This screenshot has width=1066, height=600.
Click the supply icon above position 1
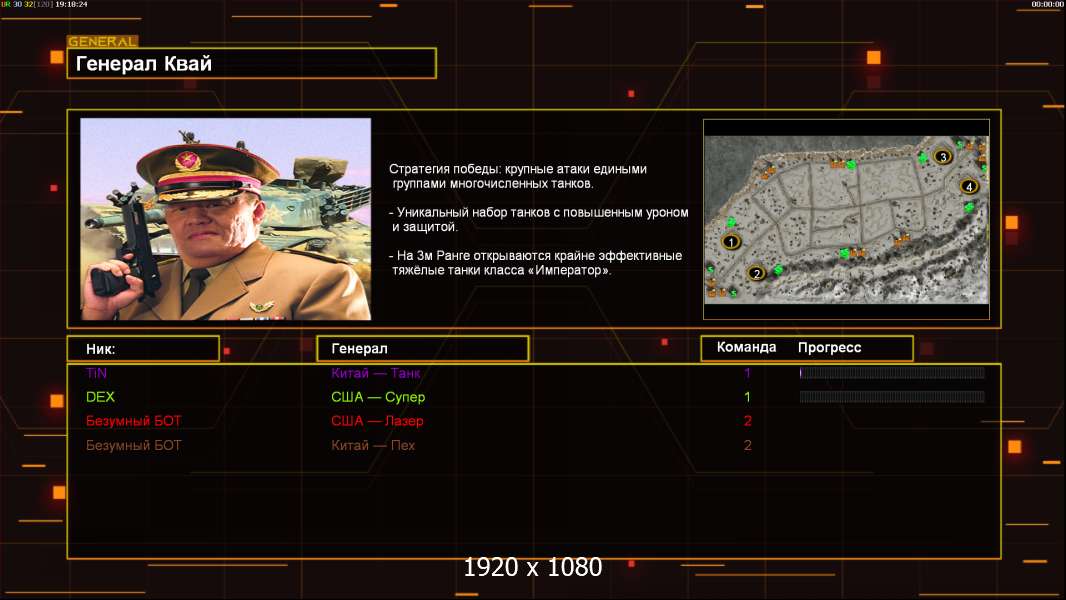coord(731,221)
